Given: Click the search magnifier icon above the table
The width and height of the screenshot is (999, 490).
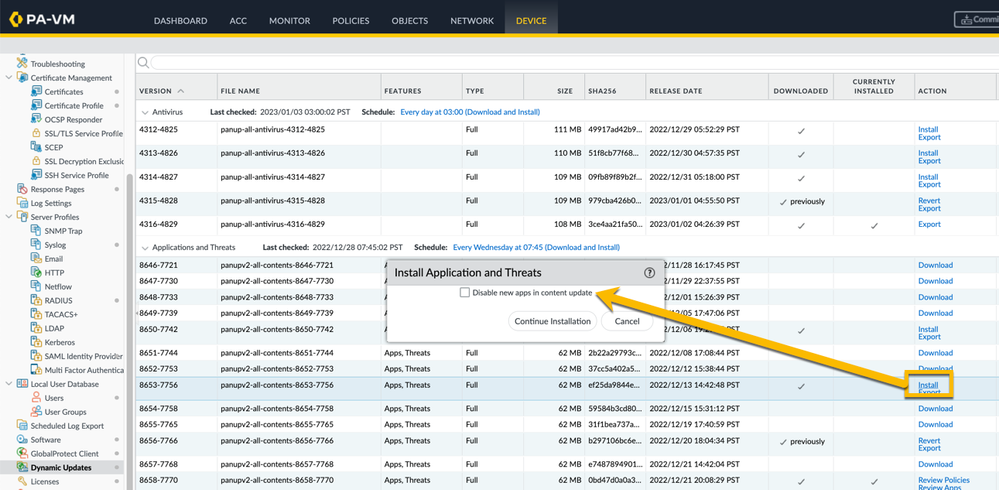Looking at the screenshot, I should [x=144, y=63].
